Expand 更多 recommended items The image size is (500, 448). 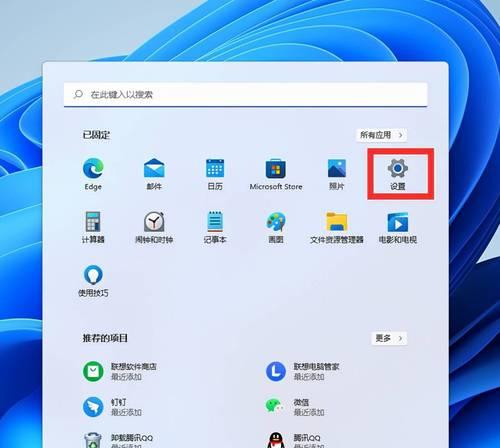(389, 338)
